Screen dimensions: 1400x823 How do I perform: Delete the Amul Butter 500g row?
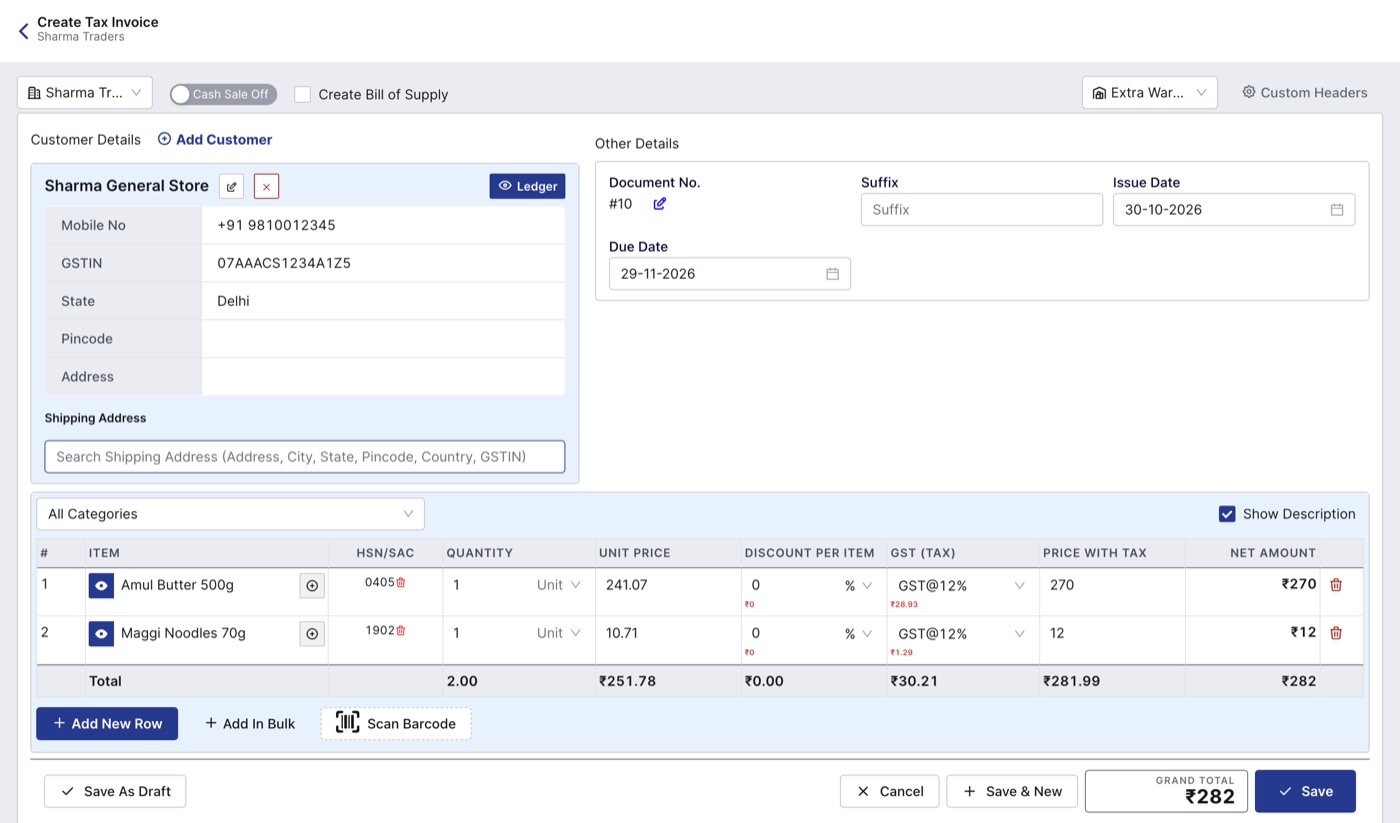[x=1336, y=585]
